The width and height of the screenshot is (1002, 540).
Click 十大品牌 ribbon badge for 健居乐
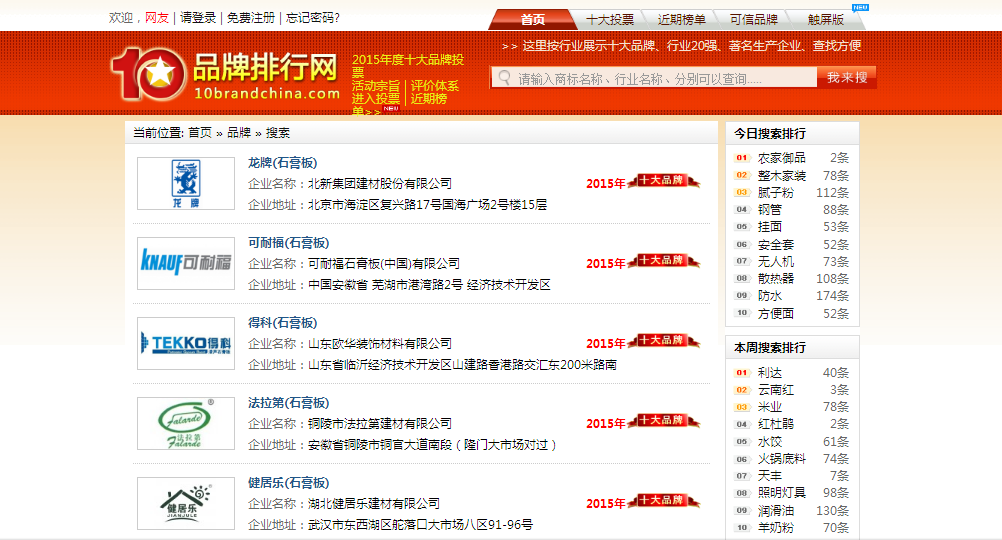664,500
